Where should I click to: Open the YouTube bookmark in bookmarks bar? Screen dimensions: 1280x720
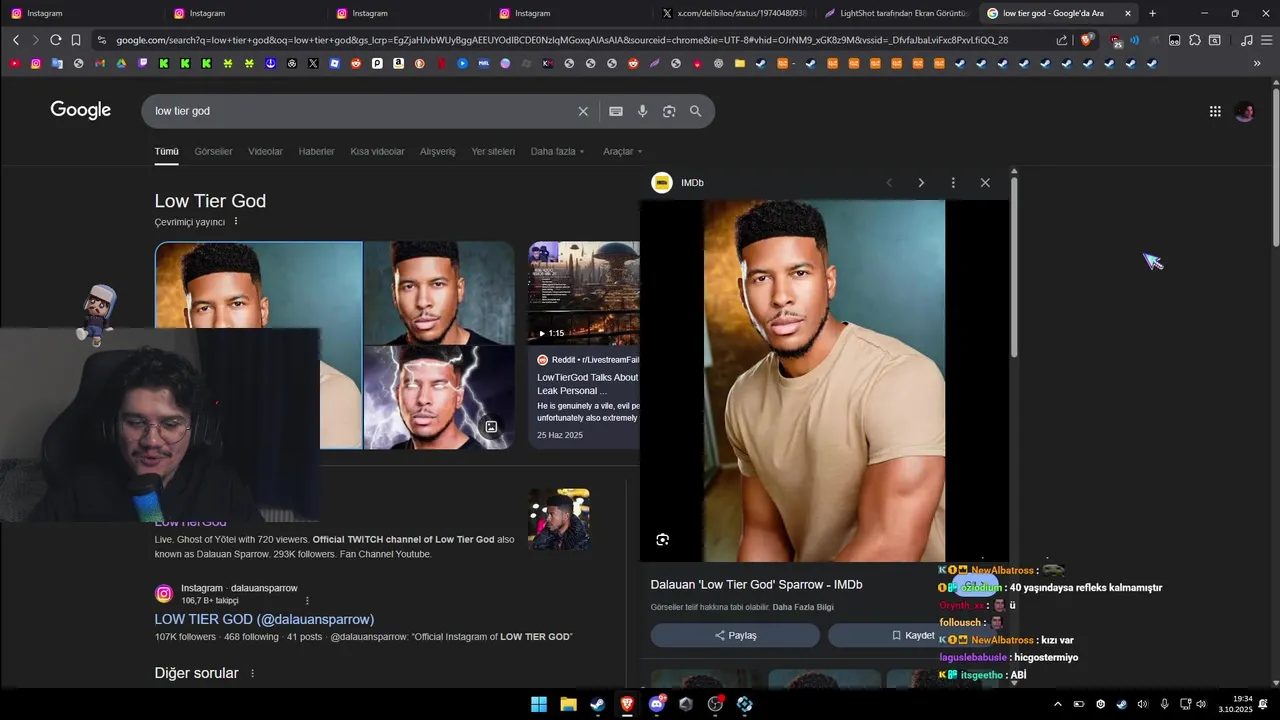(x=14, y=63)
